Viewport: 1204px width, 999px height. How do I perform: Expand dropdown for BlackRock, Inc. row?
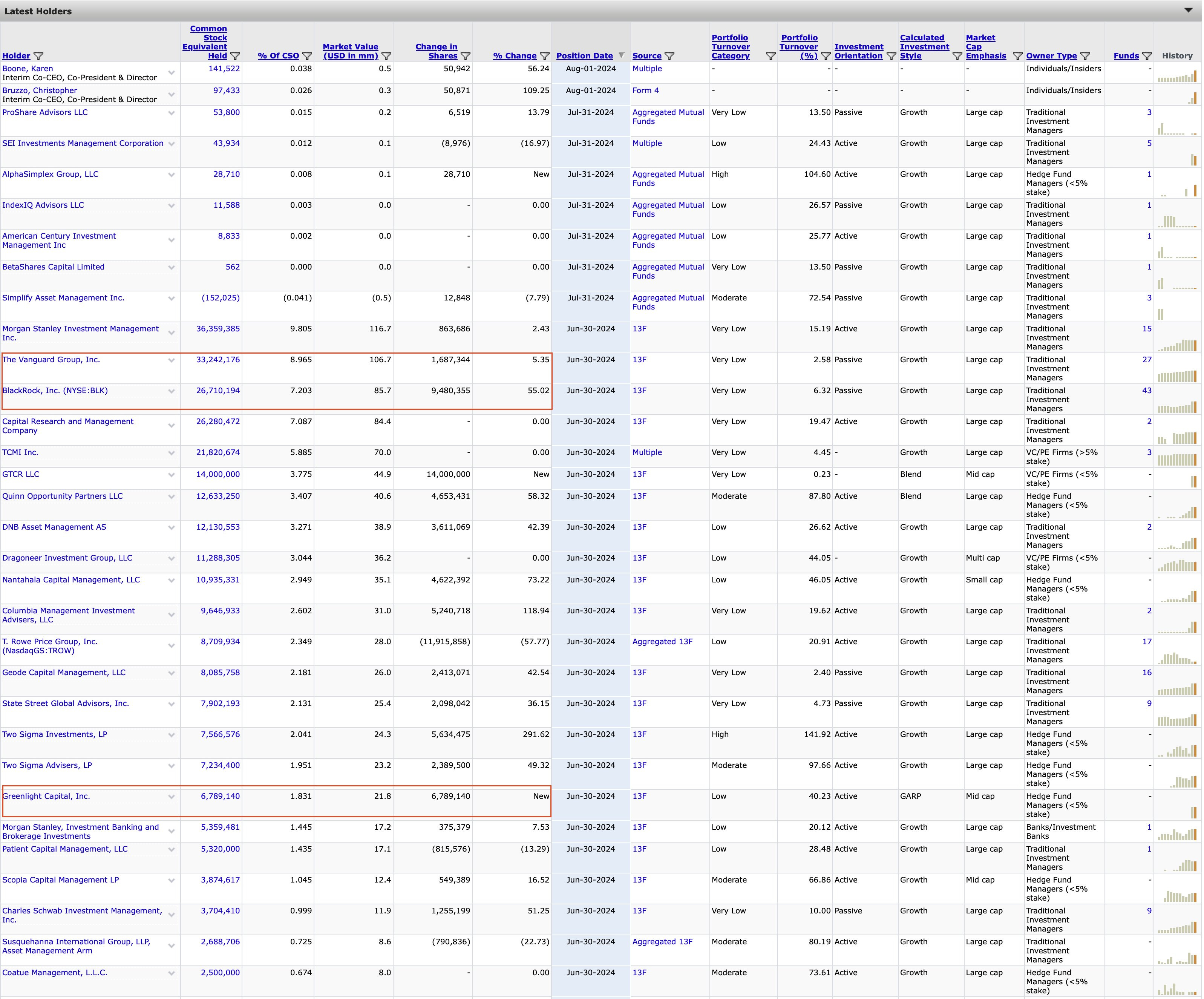pyautogui.click(x=172, y=391)
